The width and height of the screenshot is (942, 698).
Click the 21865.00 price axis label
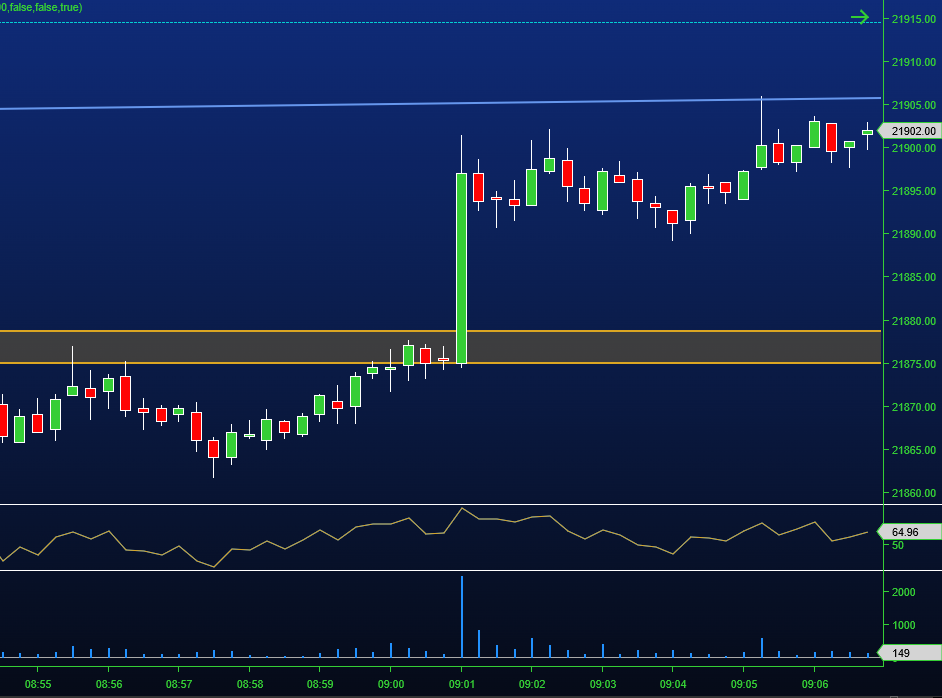[x=914, y=450]
